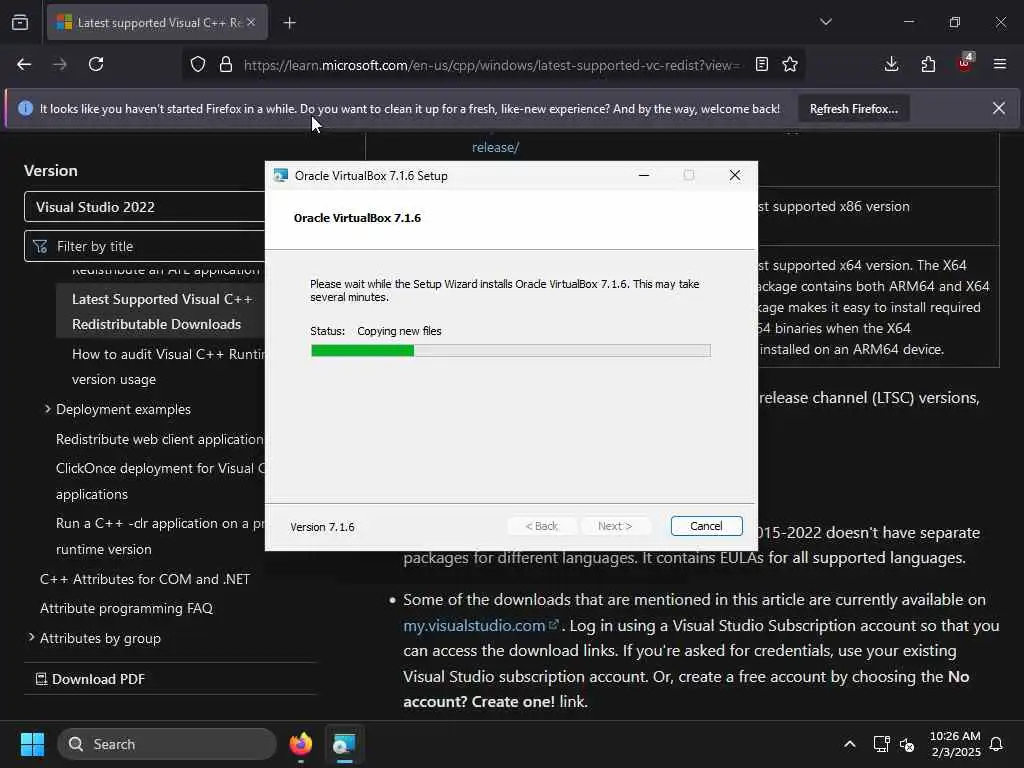The height and width of the screenshot is (768, 1024).
Task: Minimize the Oracle VirtualBox Setup window
Action: coord(643,175)
